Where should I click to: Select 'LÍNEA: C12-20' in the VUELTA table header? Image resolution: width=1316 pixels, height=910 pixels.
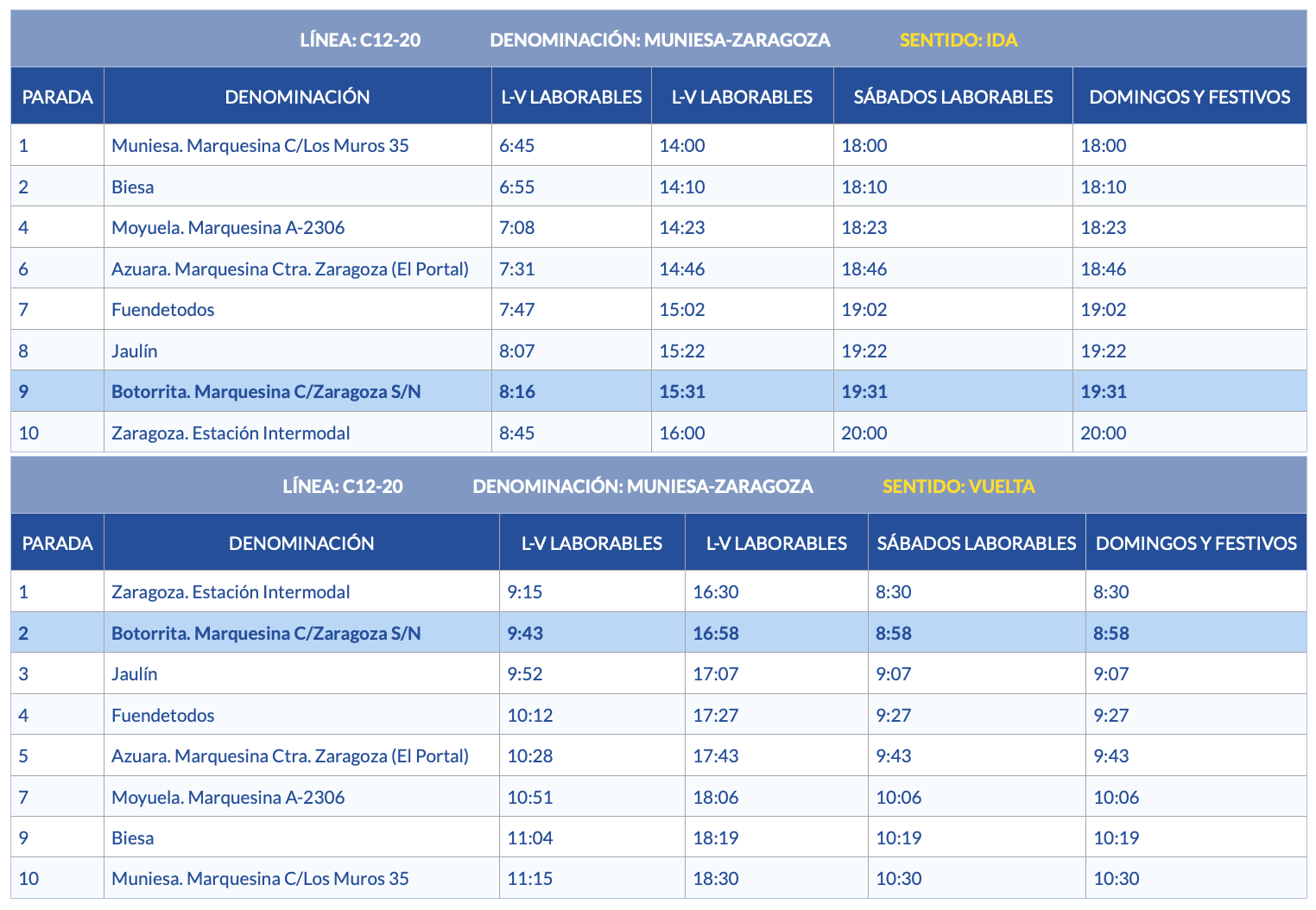pos(343,486)
